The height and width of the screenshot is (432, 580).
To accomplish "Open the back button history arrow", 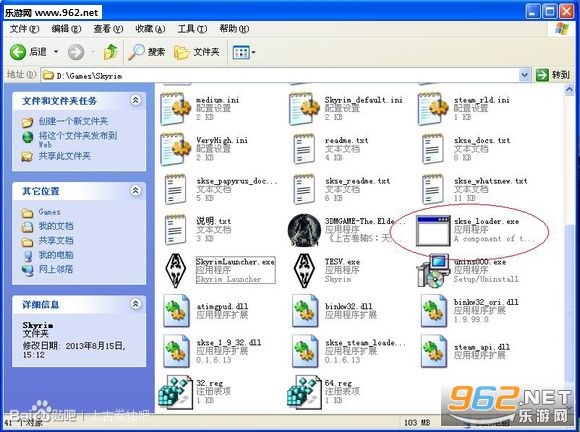I will click(56, 52).
